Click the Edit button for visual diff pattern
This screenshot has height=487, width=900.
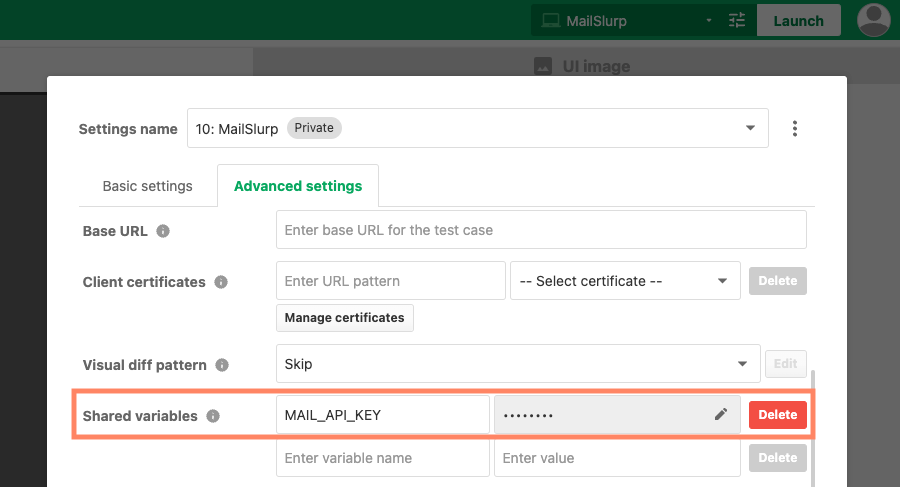(x=786, y=364)
